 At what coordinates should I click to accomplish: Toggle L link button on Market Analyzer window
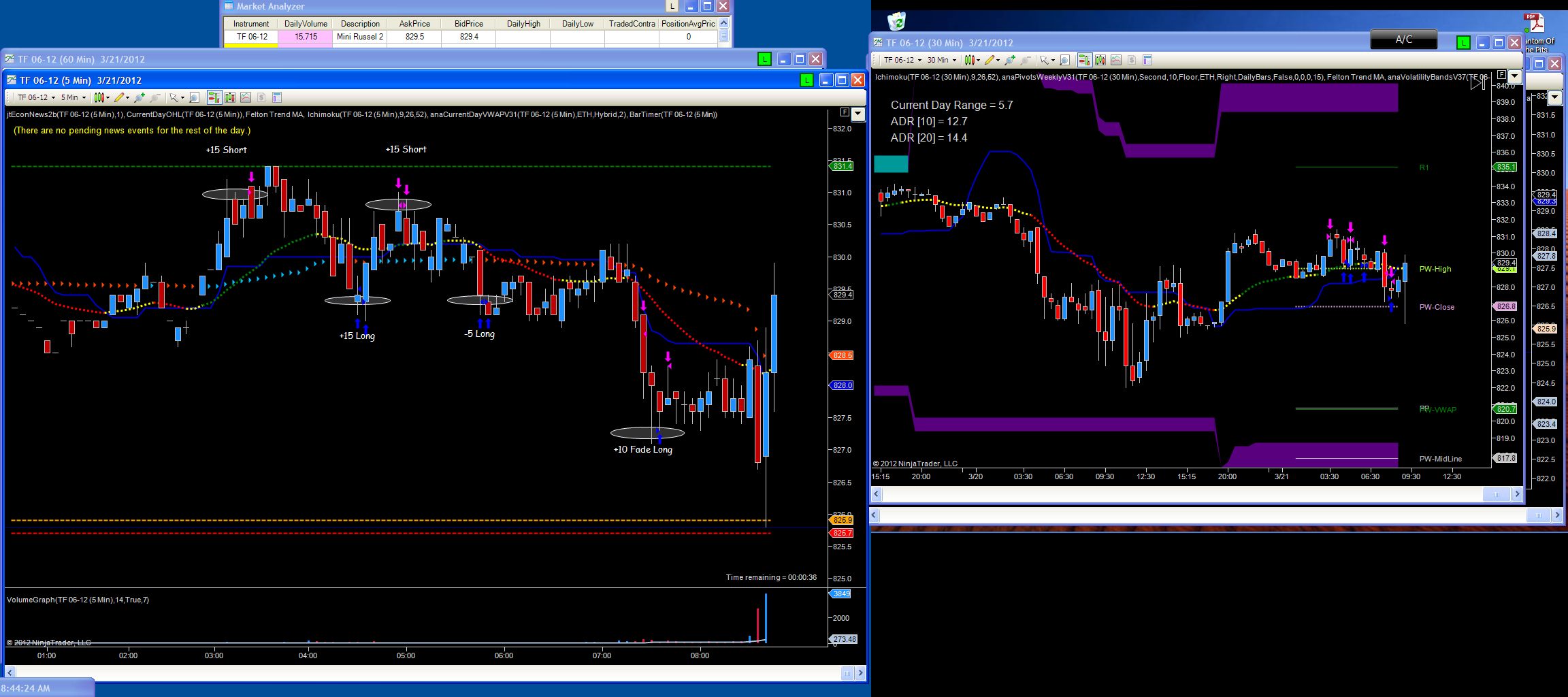[672, 6]
